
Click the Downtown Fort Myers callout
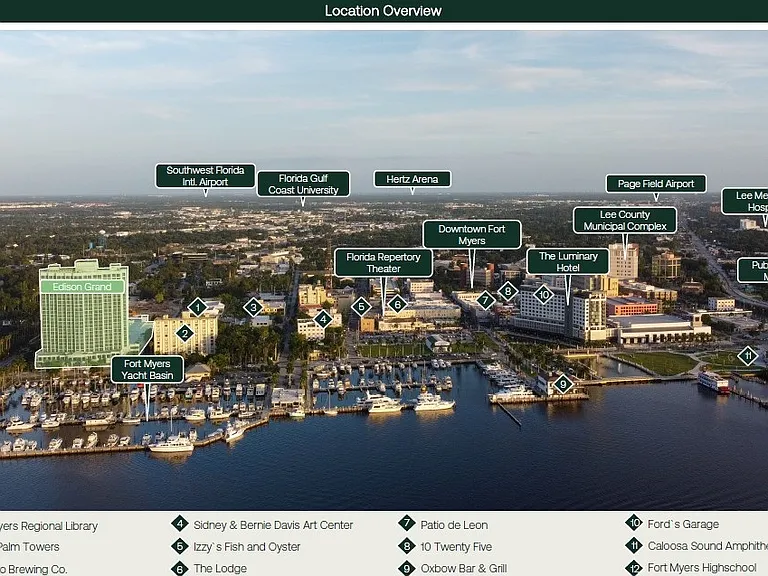tap(472, 235)
